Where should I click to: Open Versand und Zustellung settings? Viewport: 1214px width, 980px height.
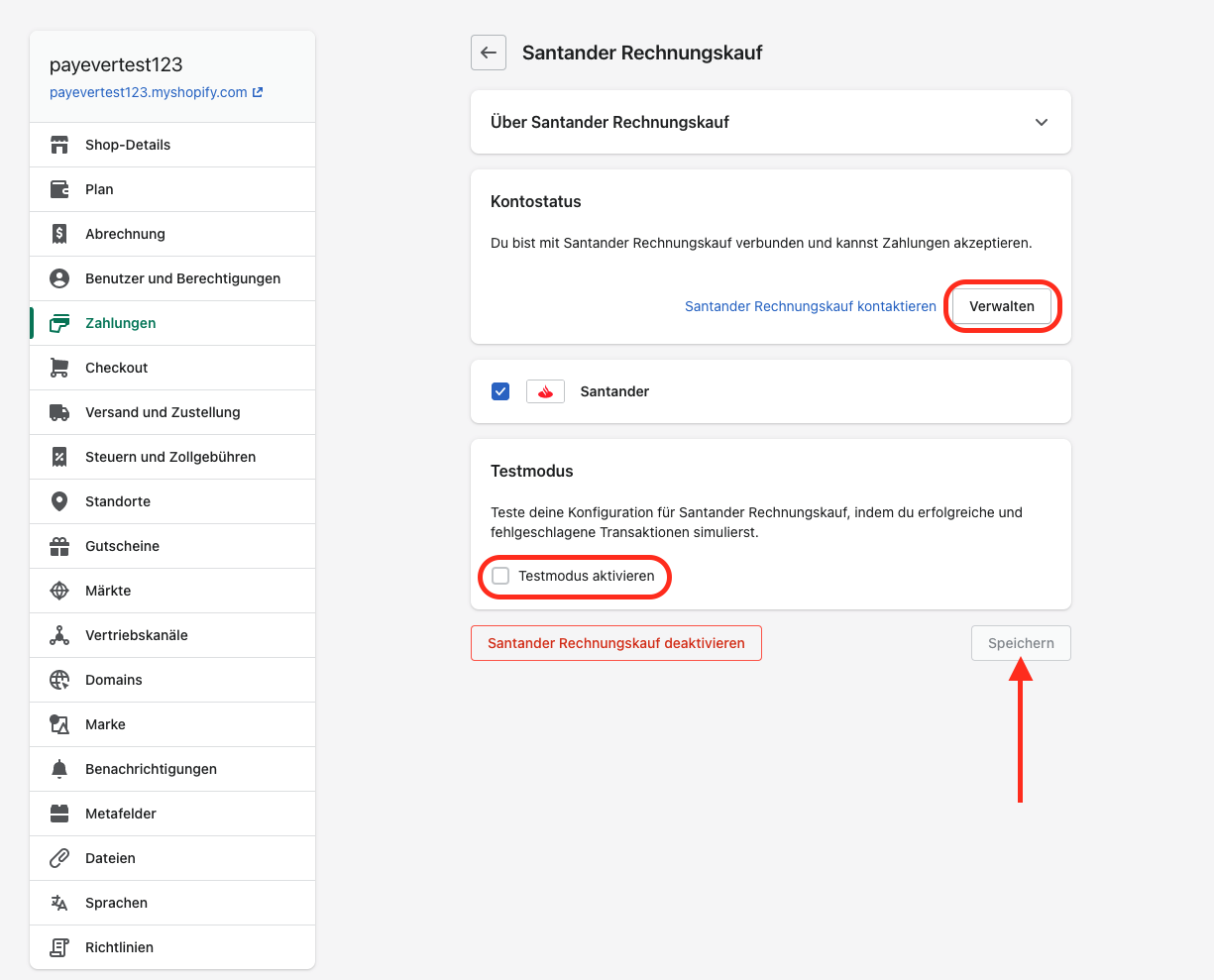[172, 412]
